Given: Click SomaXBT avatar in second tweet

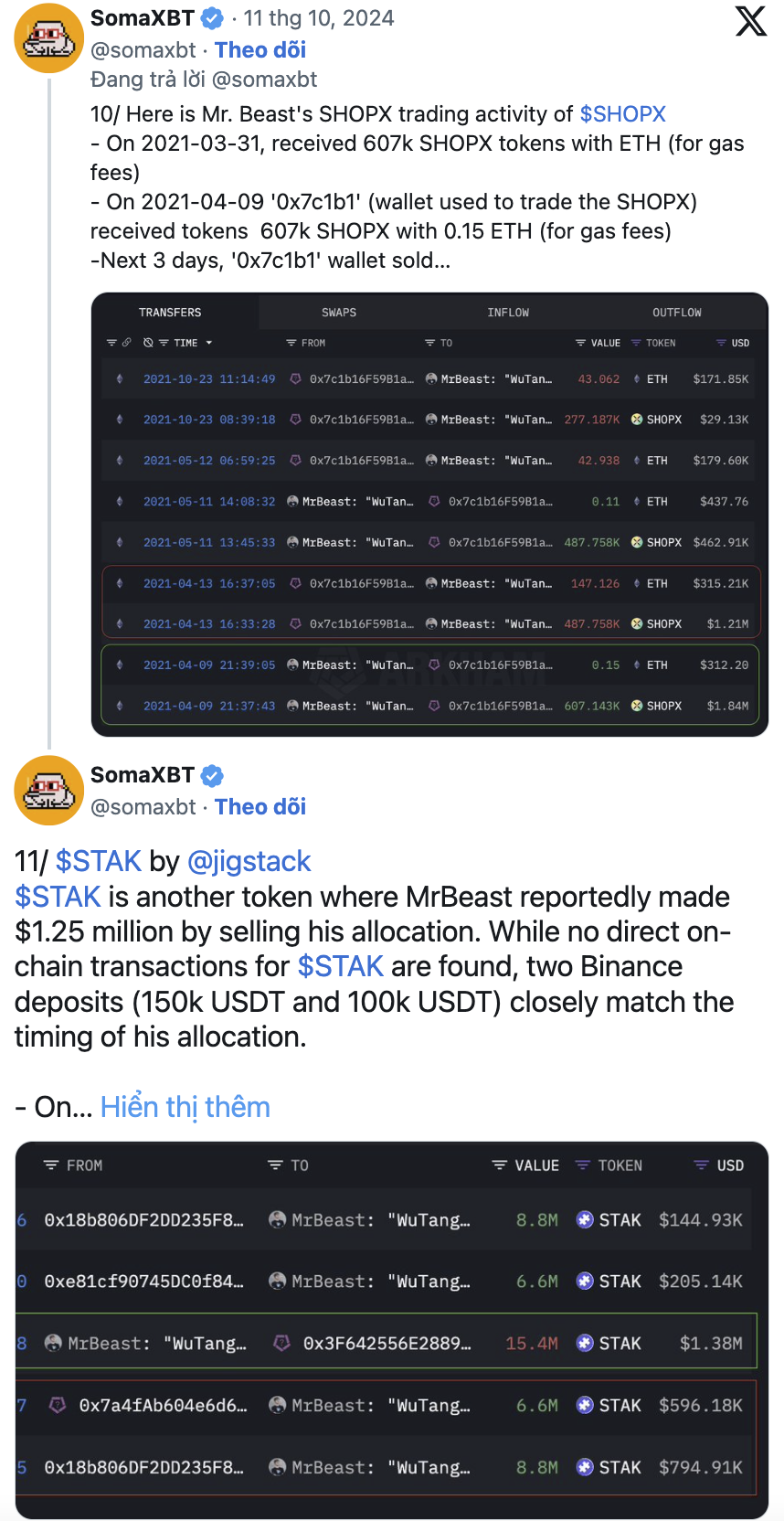Looking at the screenshot, I should tap(49, 791).
